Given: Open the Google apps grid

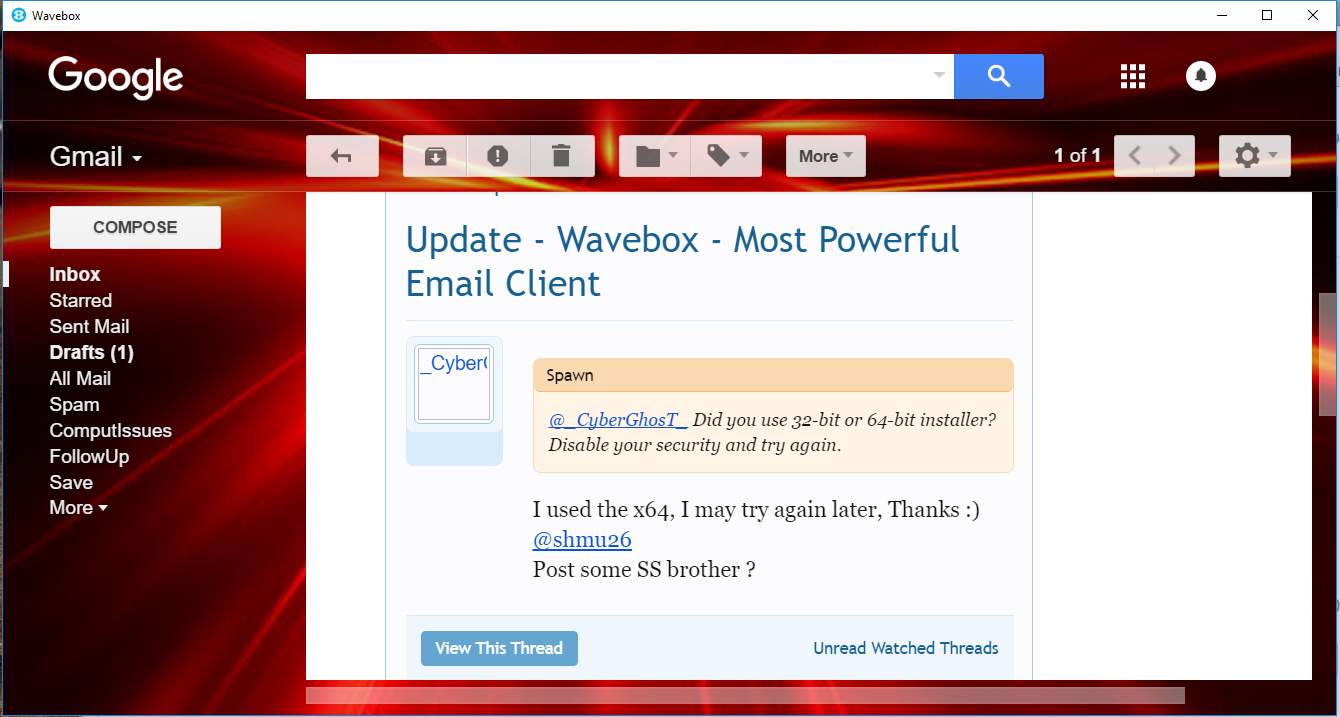Looking at the screenshot, I should point(1132,76).
